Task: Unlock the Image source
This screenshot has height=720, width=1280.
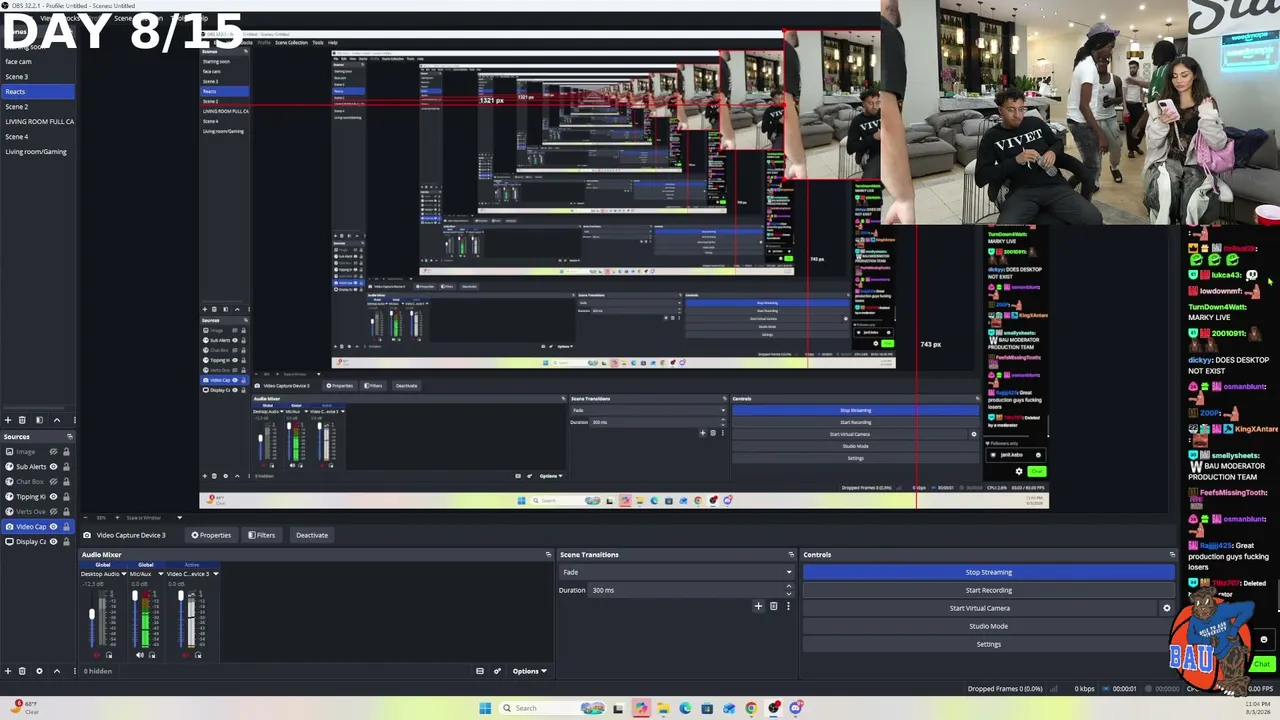Action: pyautogui.click(x=67, y=452)
